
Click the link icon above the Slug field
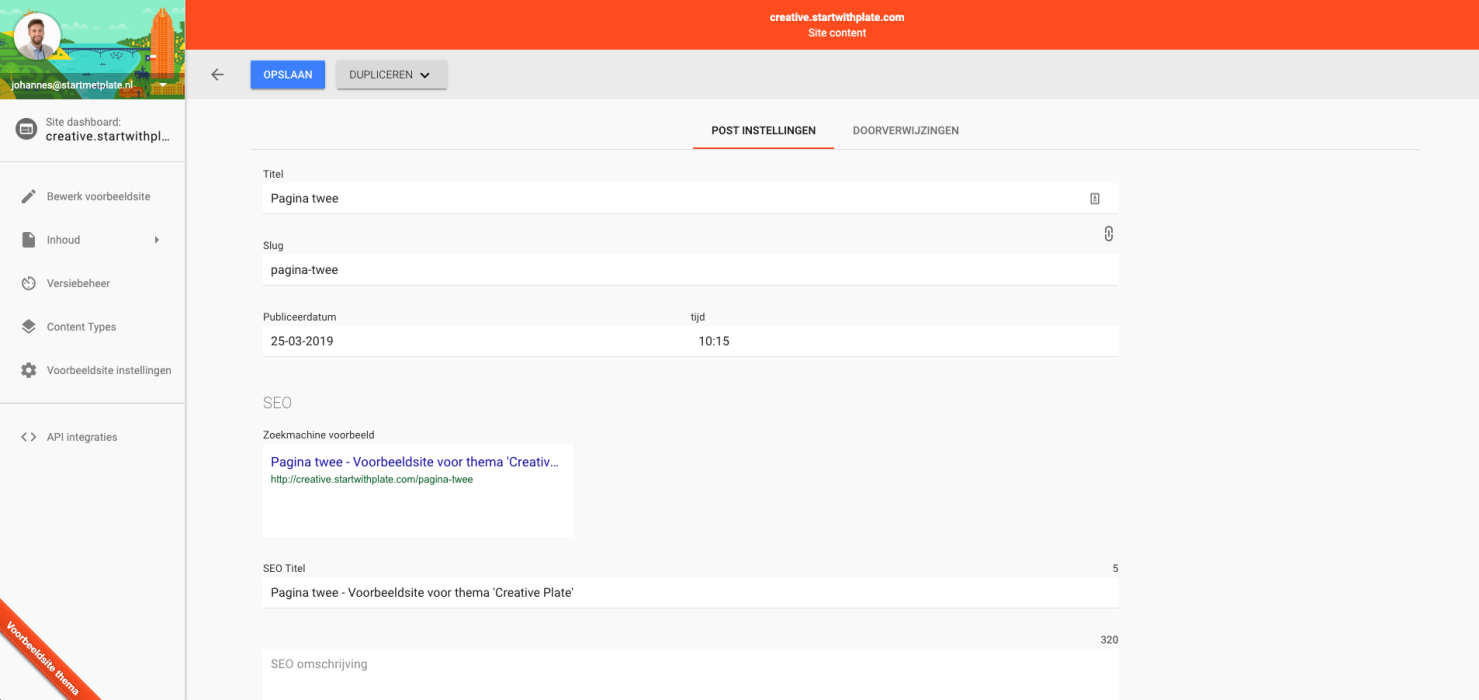tap(1108, 233)
